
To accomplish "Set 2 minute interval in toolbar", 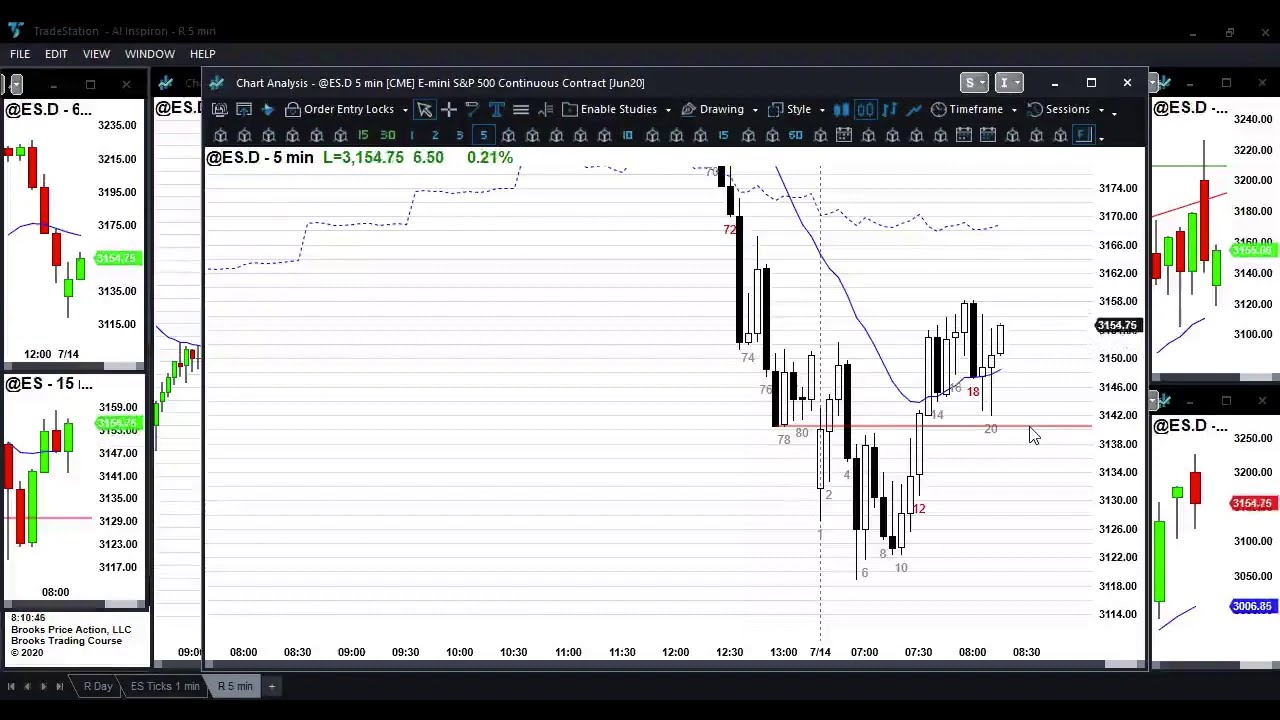I will [435, 135].
